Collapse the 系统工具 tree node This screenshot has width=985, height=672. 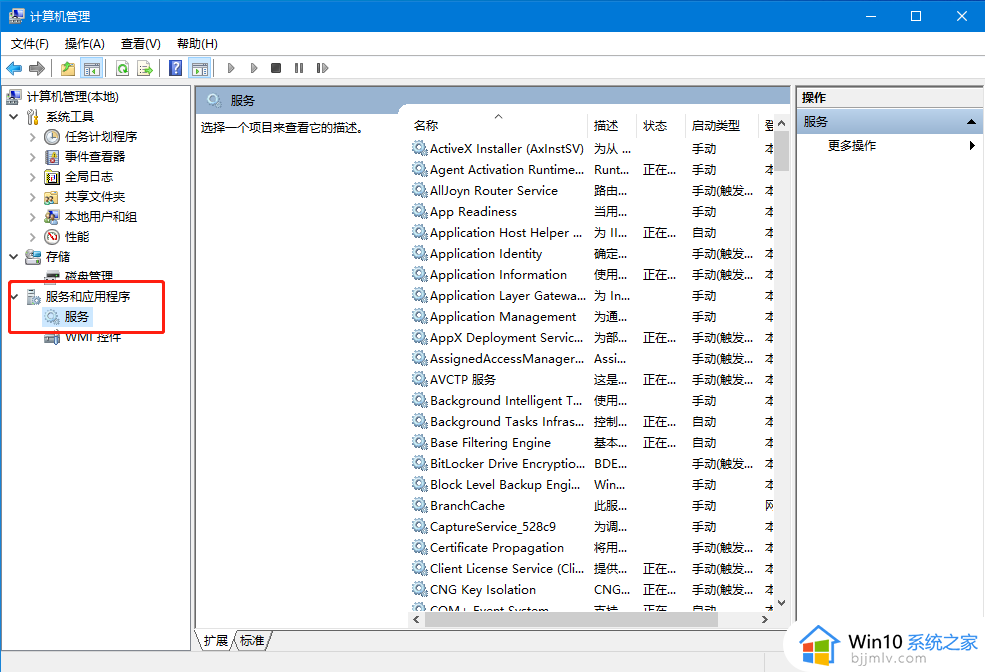pos(14,116)
